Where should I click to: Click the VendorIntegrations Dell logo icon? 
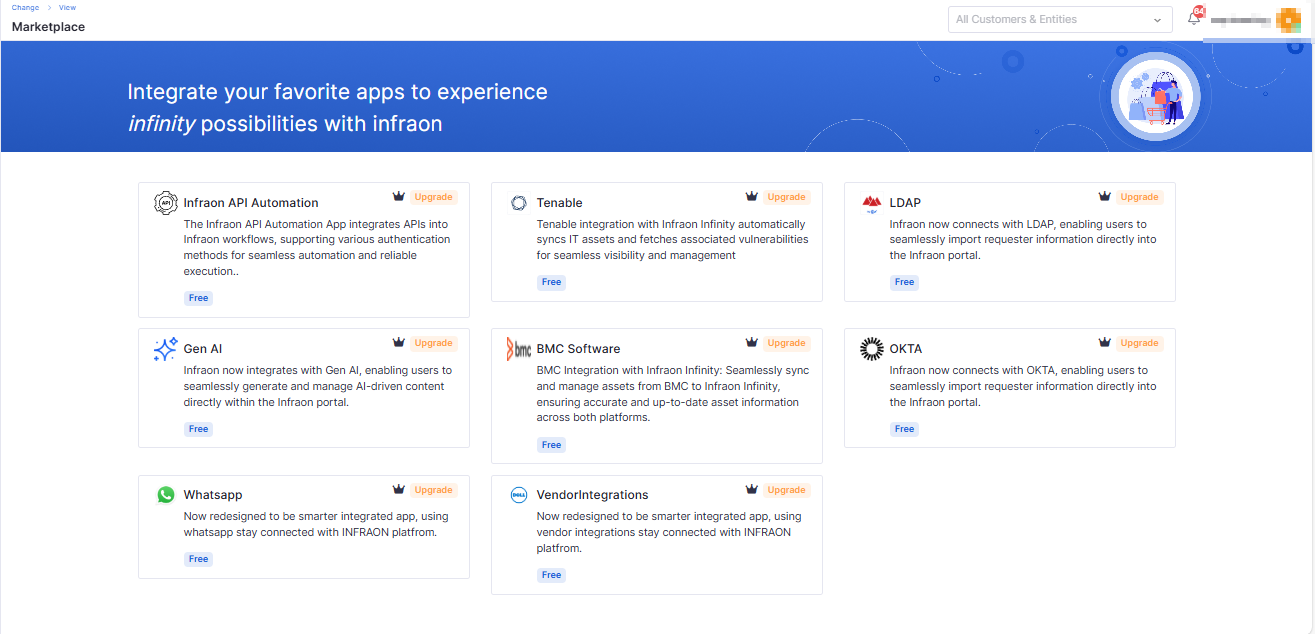point(518,495)
